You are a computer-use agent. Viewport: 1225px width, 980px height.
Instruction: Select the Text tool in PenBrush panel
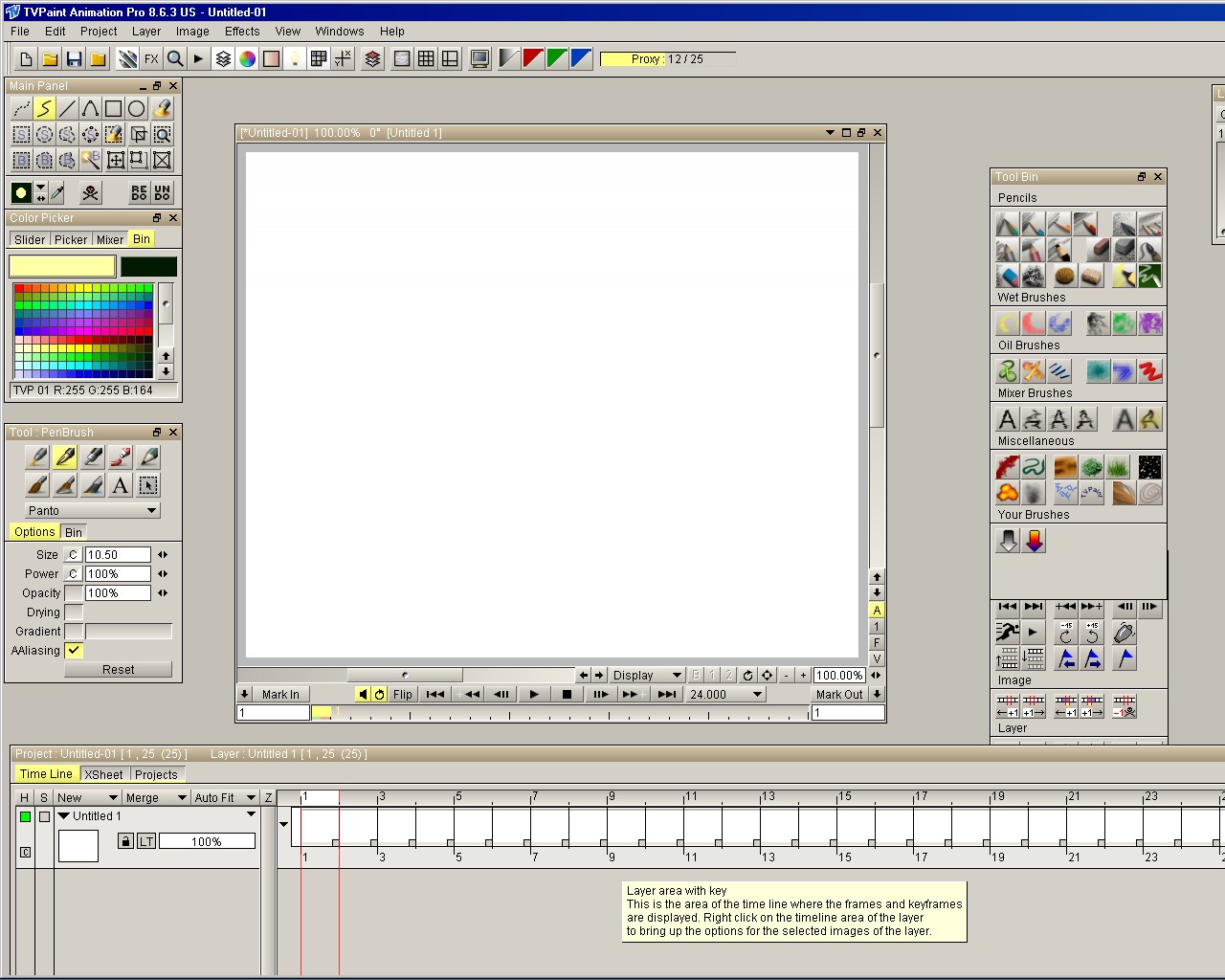point(120,485)
